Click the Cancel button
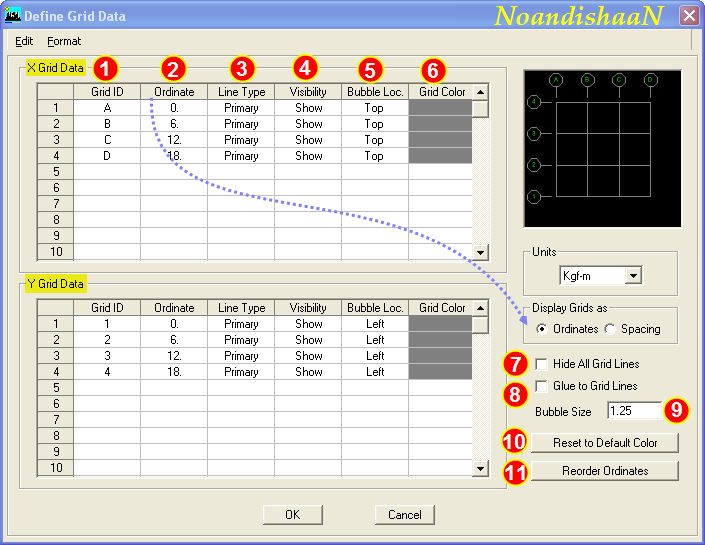Screen dimensions: 705x545 405,514
